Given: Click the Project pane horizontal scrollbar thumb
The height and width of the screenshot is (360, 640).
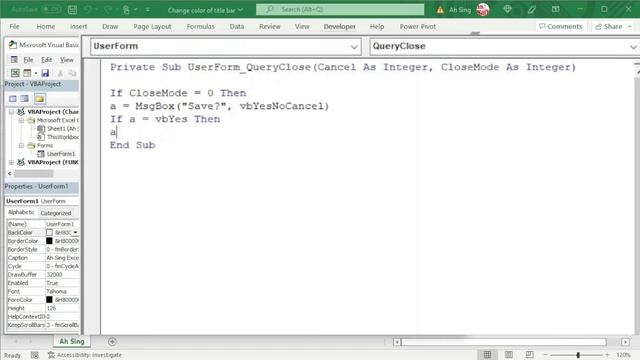Looking at the screenshot, I should pyautogui.click(x=33, y=174).
